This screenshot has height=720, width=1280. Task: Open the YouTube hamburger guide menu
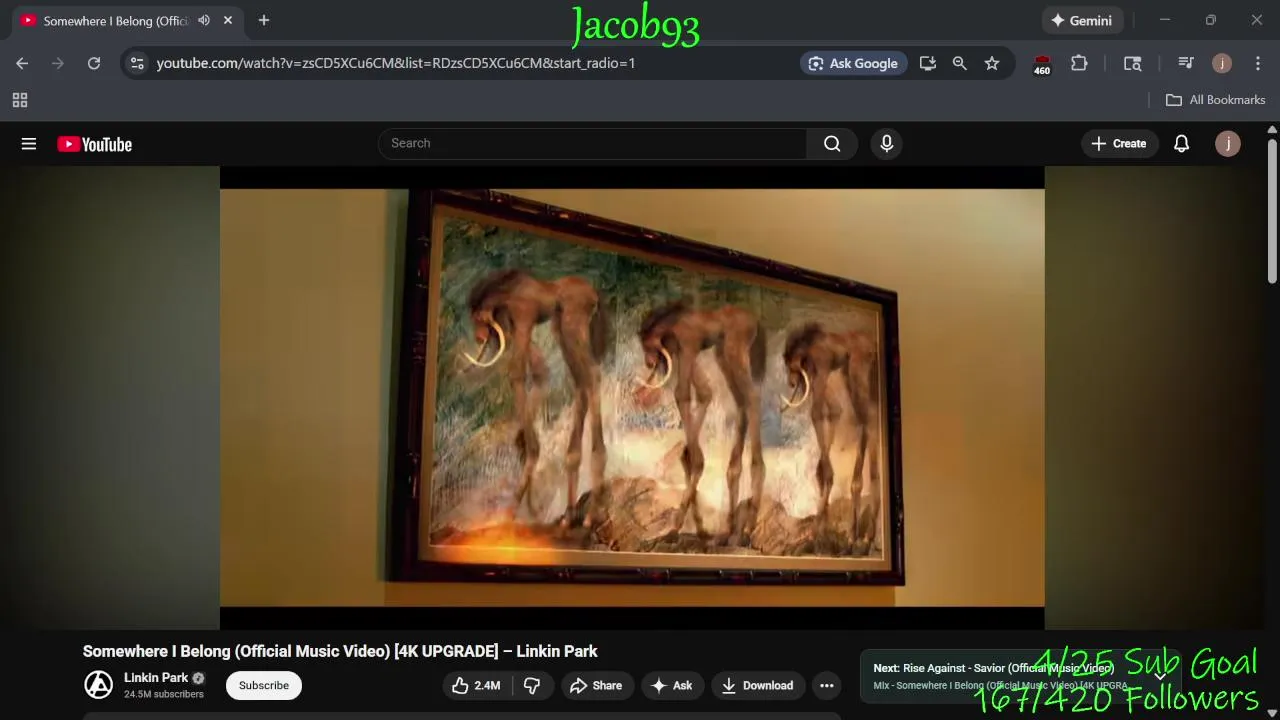[29, 144]
